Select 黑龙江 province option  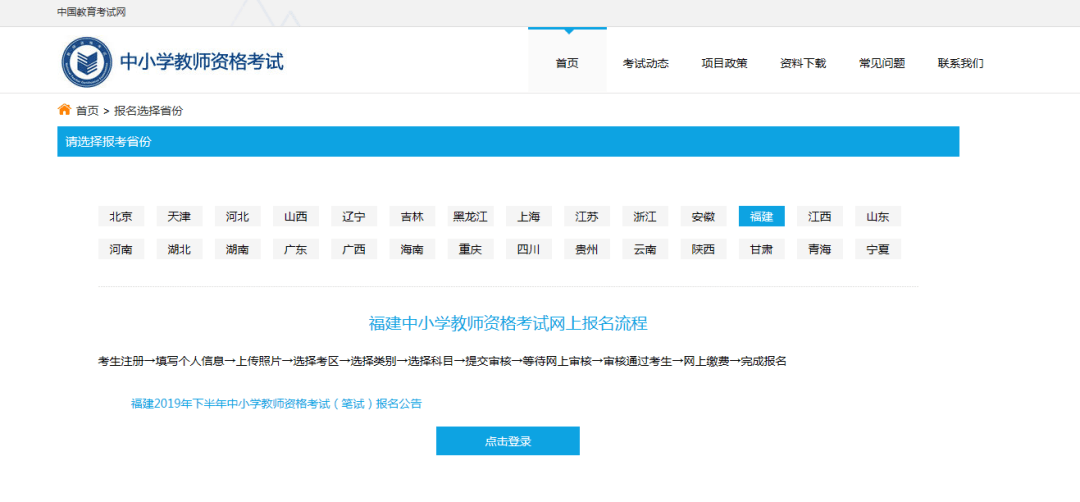point(470,216)
